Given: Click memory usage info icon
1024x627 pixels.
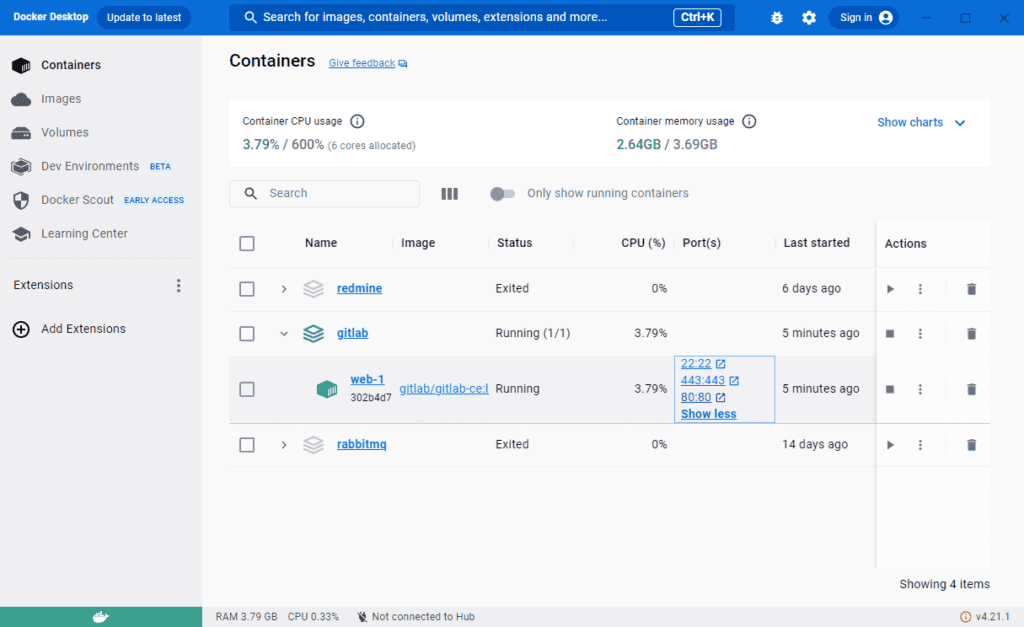Looking at the screenshot, I should [749, 121].
